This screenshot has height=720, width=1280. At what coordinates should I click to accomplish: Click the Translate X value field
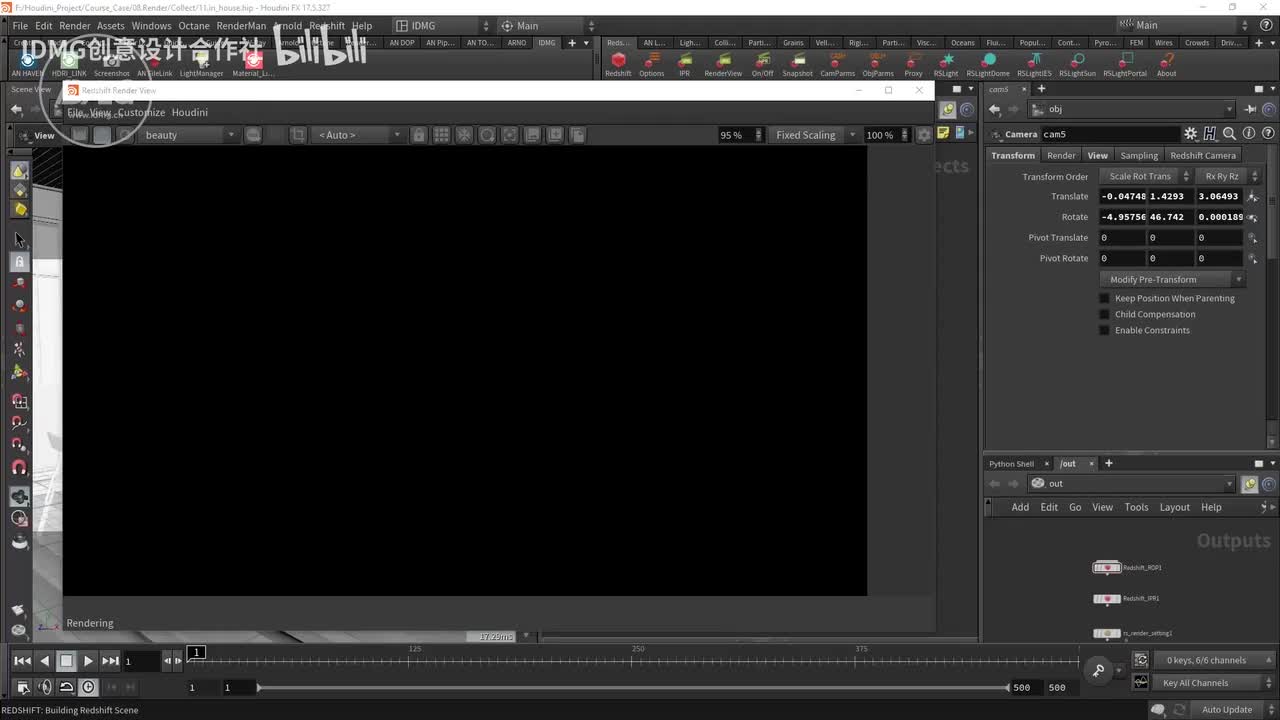(x=1123, y=196)
